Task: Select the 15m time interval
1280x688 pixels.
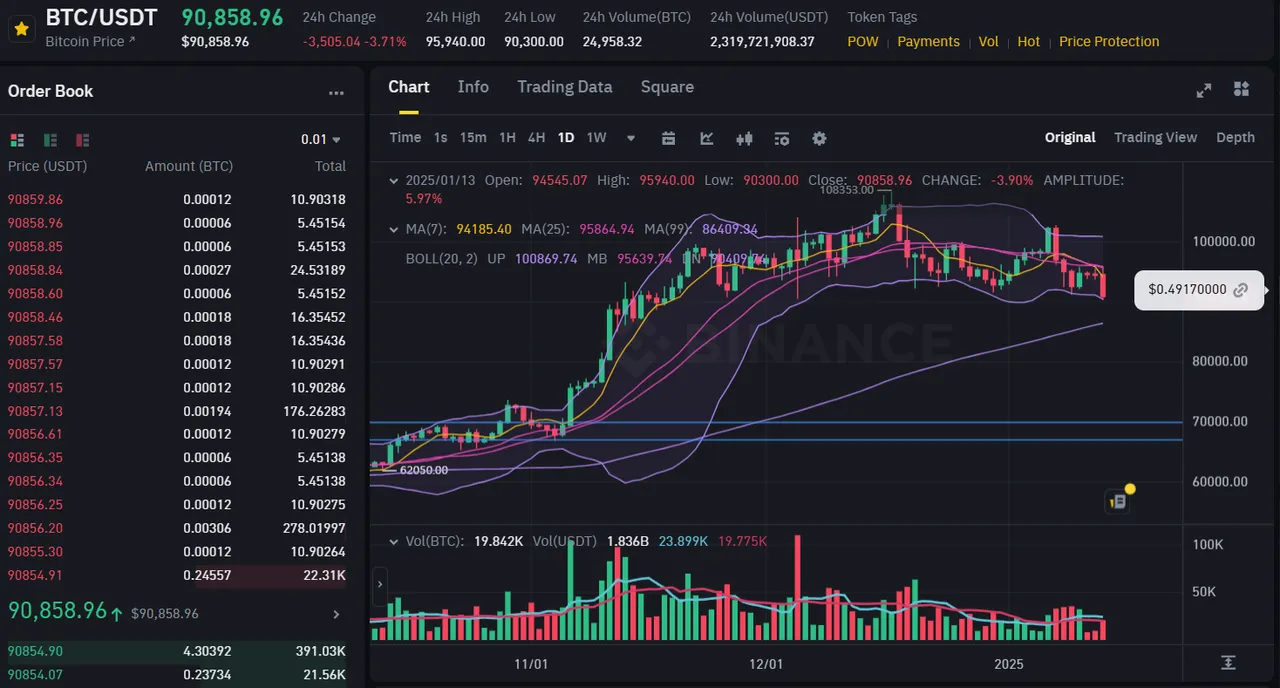Action: click(x=473, y=138)
